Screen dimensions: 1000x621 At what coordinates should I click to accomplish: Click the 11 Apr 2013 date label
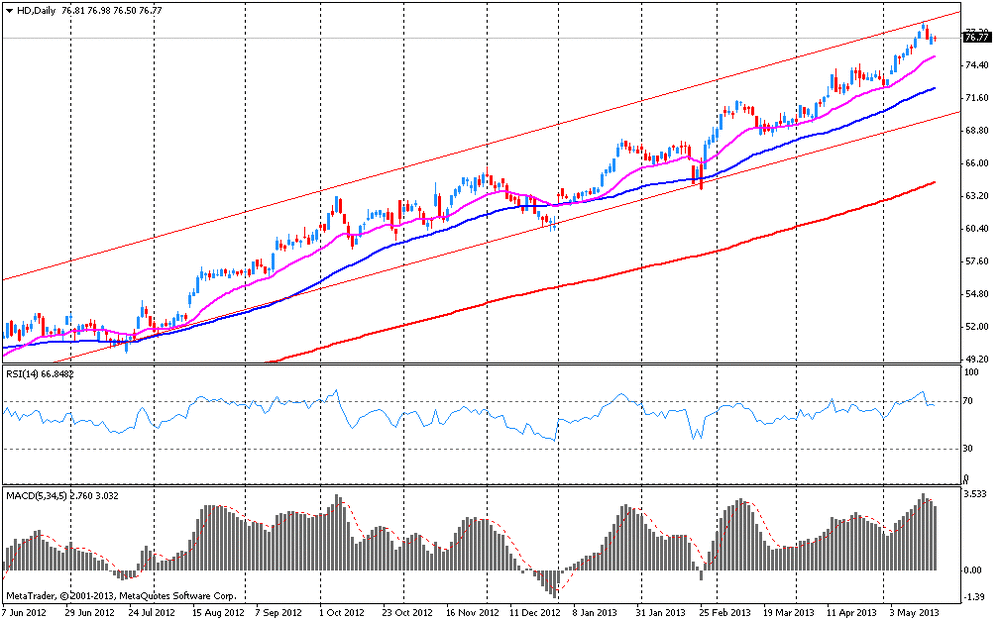point(851,613)
